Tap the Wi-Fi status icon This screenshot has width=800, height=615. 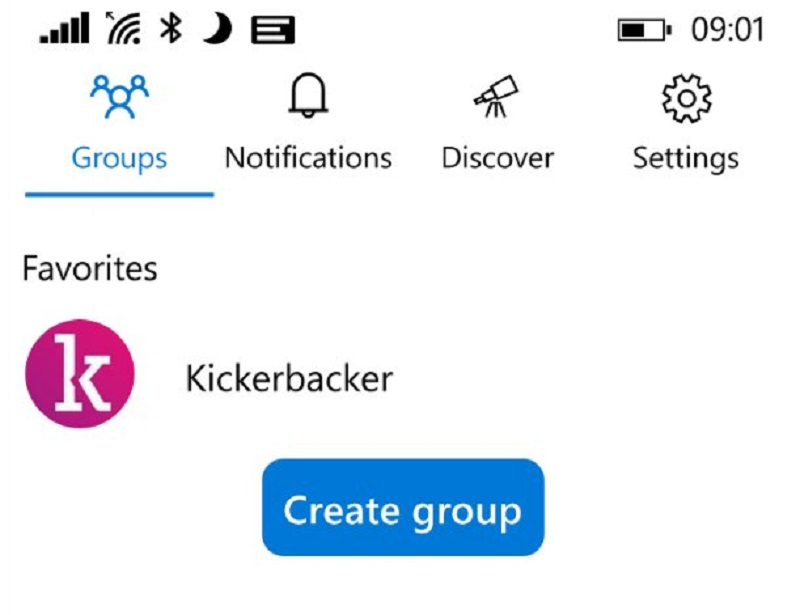coord(123,29)
